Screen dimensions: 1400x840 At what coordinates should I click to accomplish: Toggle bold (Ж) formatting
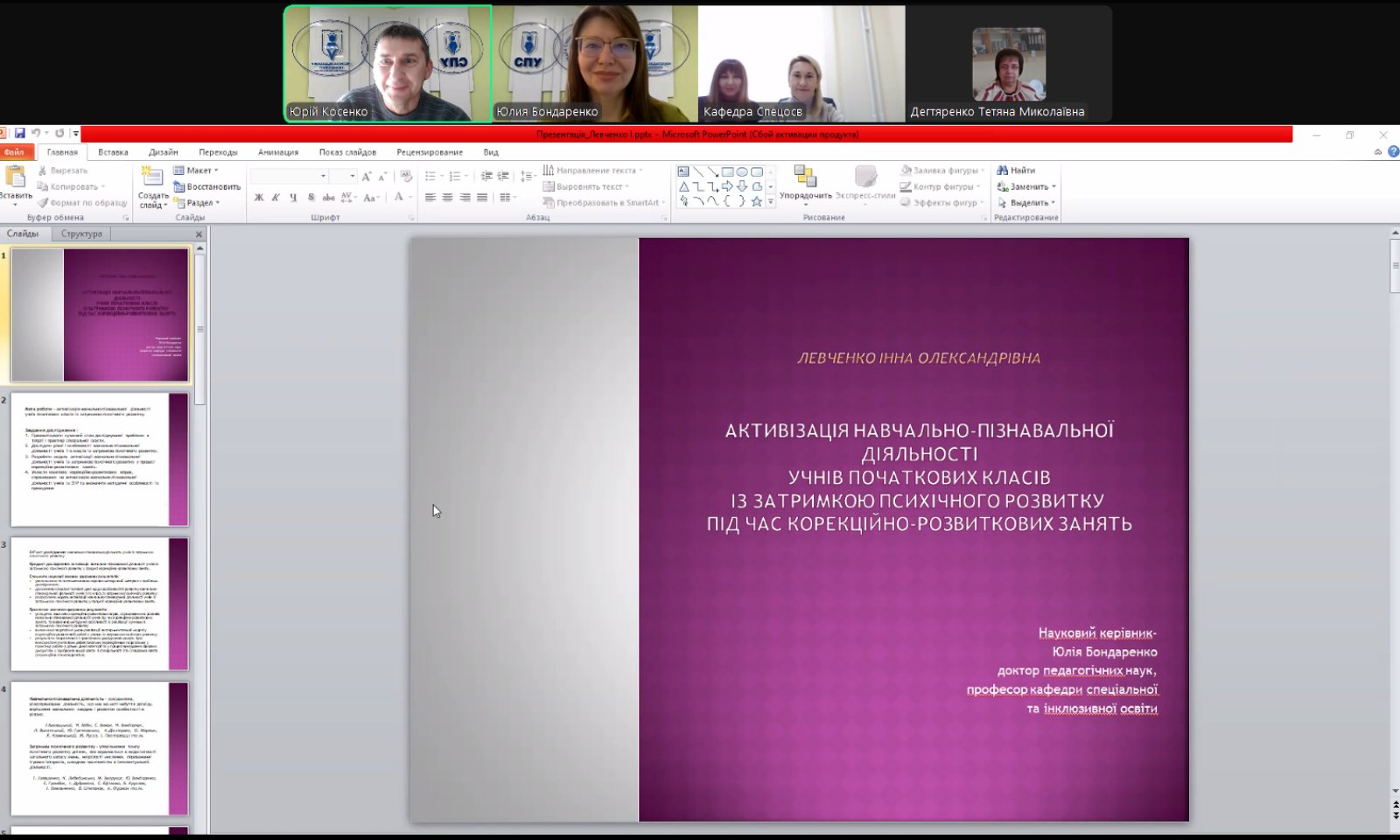coord(259,198)
